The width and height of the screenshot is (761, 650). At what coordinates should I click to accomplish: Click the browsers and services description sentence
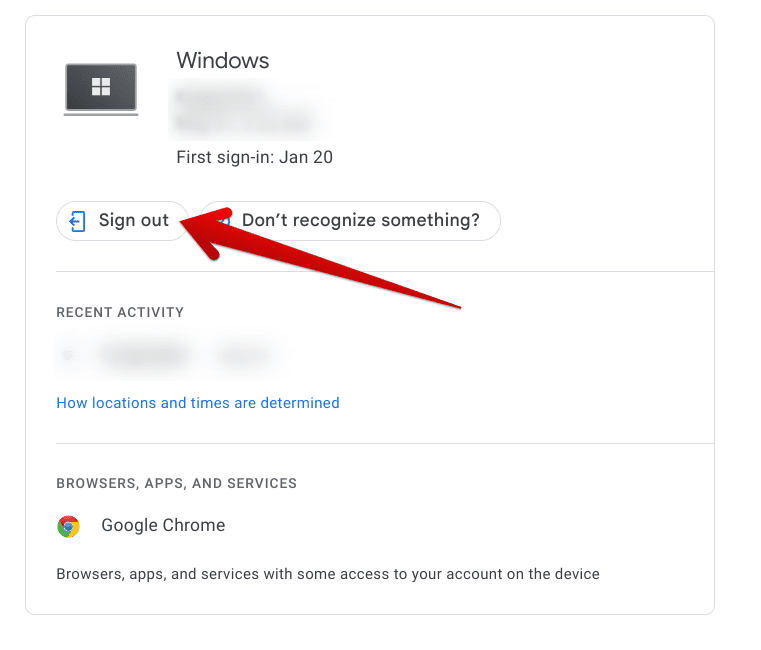328,575
